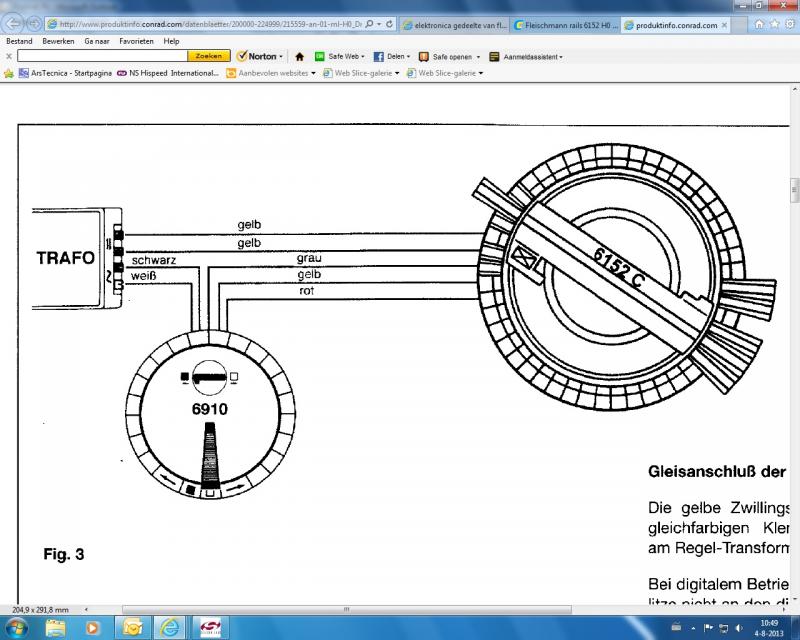Switch to Internet Explorer taskbar icon
This screenshot has height=640, width=800.
170,628
